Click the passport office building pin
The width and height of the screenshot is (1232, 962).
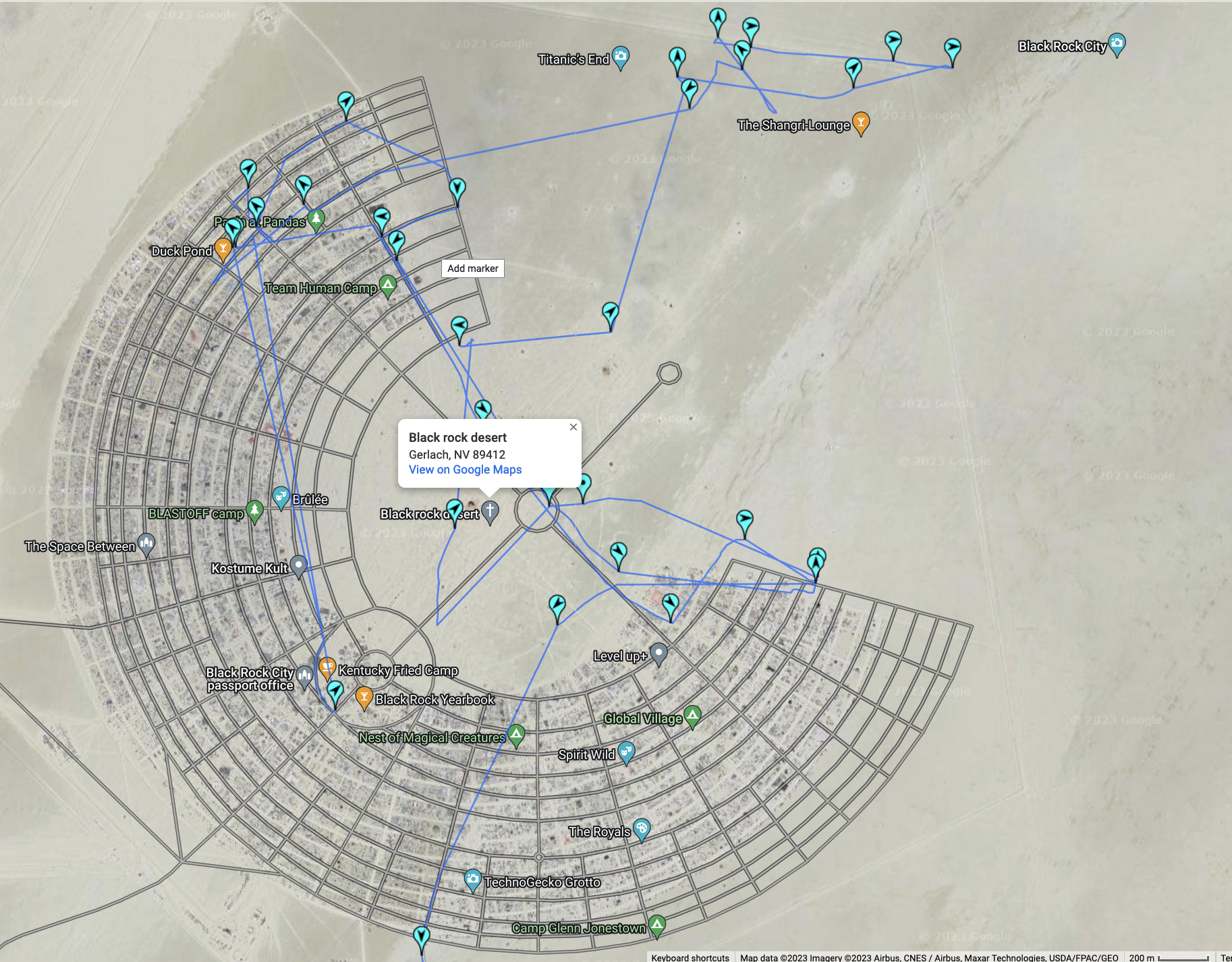pyautogui.click(x=305, y=677)
